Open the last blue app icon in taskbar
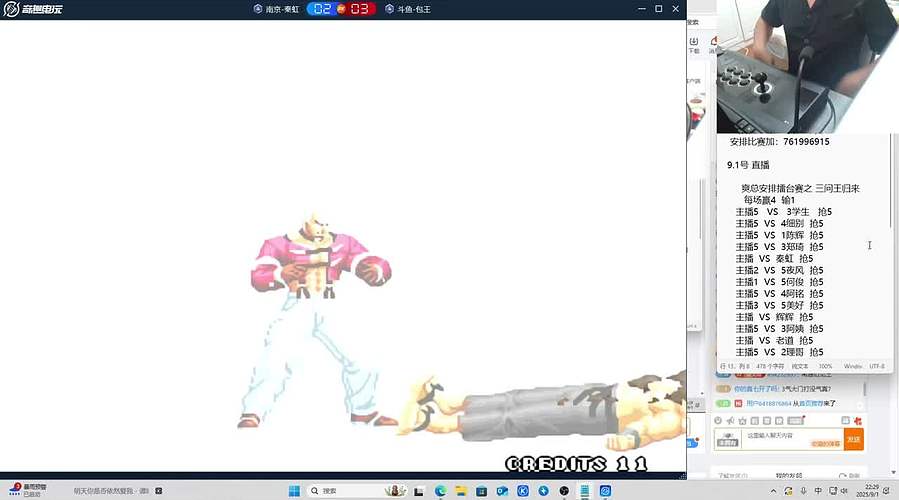Screen dimensions: 899x500 [x=605, y=491]
